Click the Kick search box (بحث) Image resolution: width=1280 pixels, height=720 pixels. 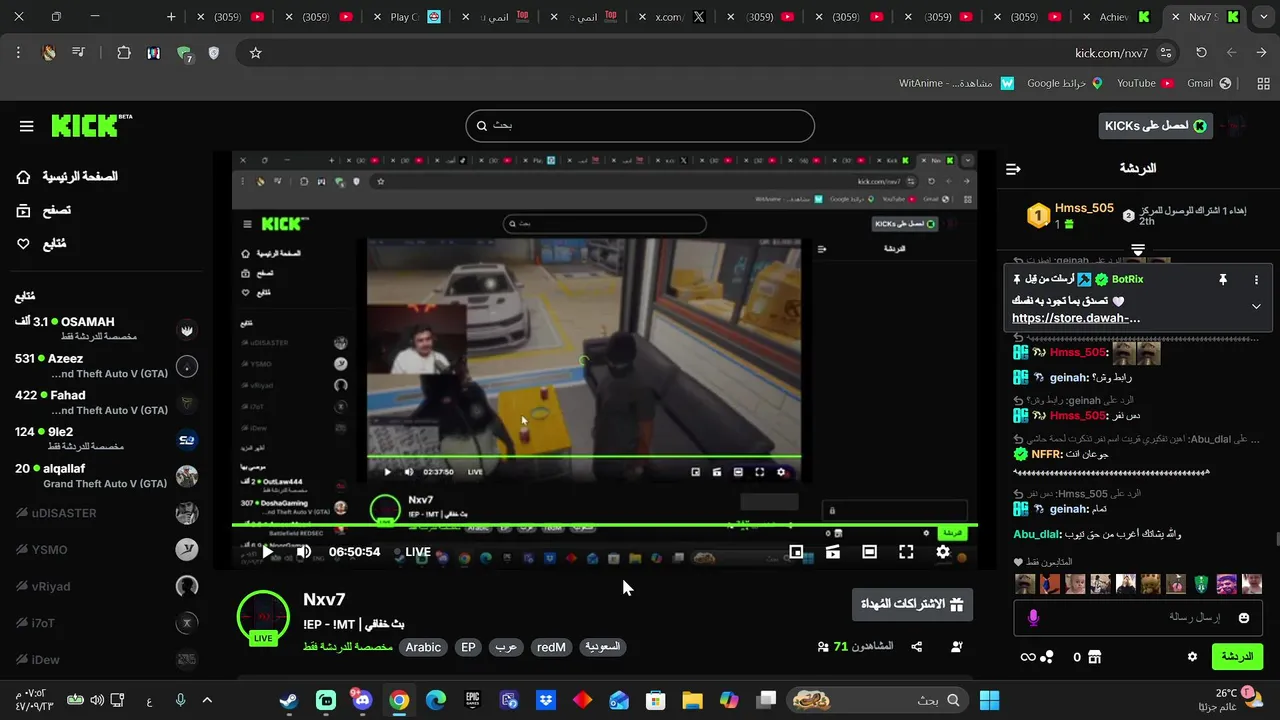coord(640,126)
